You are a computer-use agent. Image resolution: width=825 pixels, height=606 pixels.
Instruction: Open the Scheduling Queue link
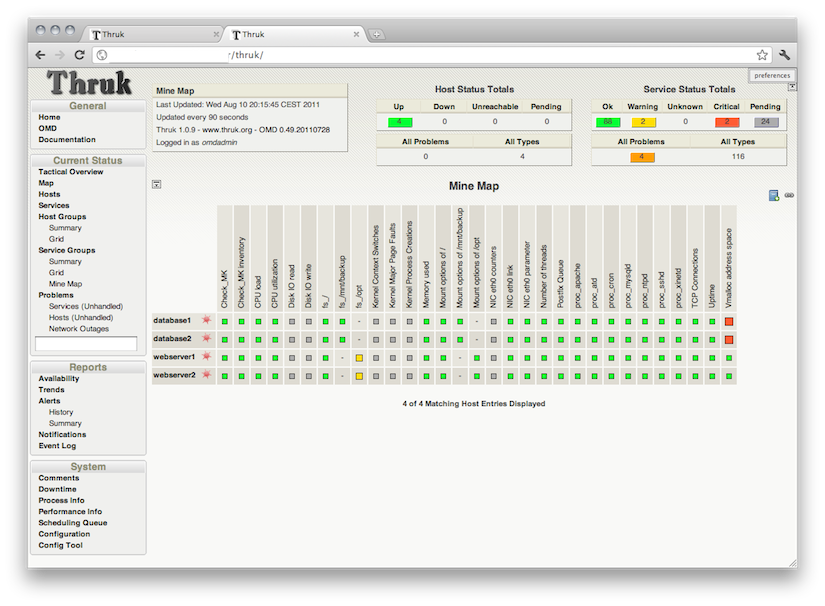click(x=73, y=523)
